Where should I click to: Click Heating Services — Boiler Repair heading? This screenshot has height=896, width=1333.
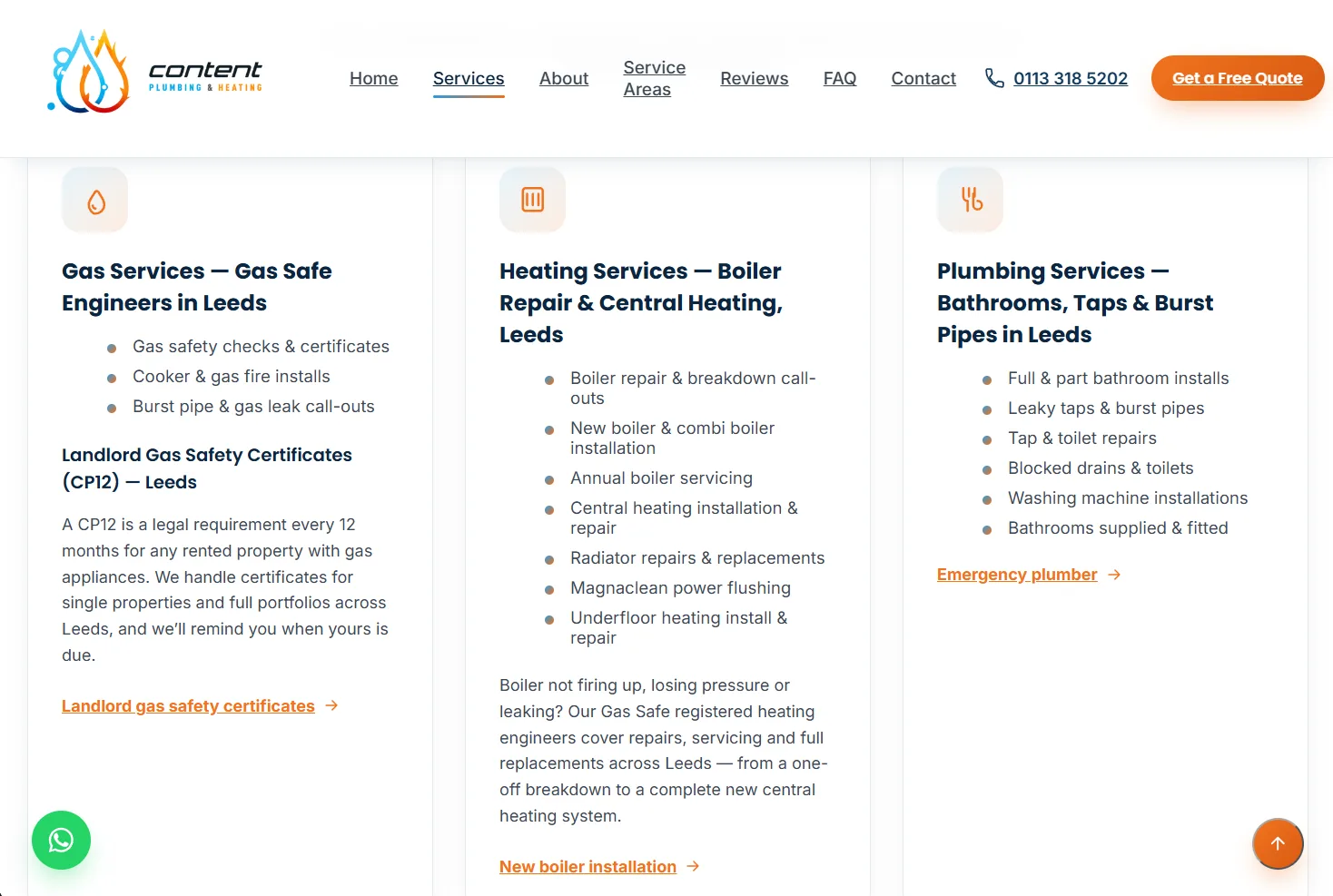tap(641, 302)
